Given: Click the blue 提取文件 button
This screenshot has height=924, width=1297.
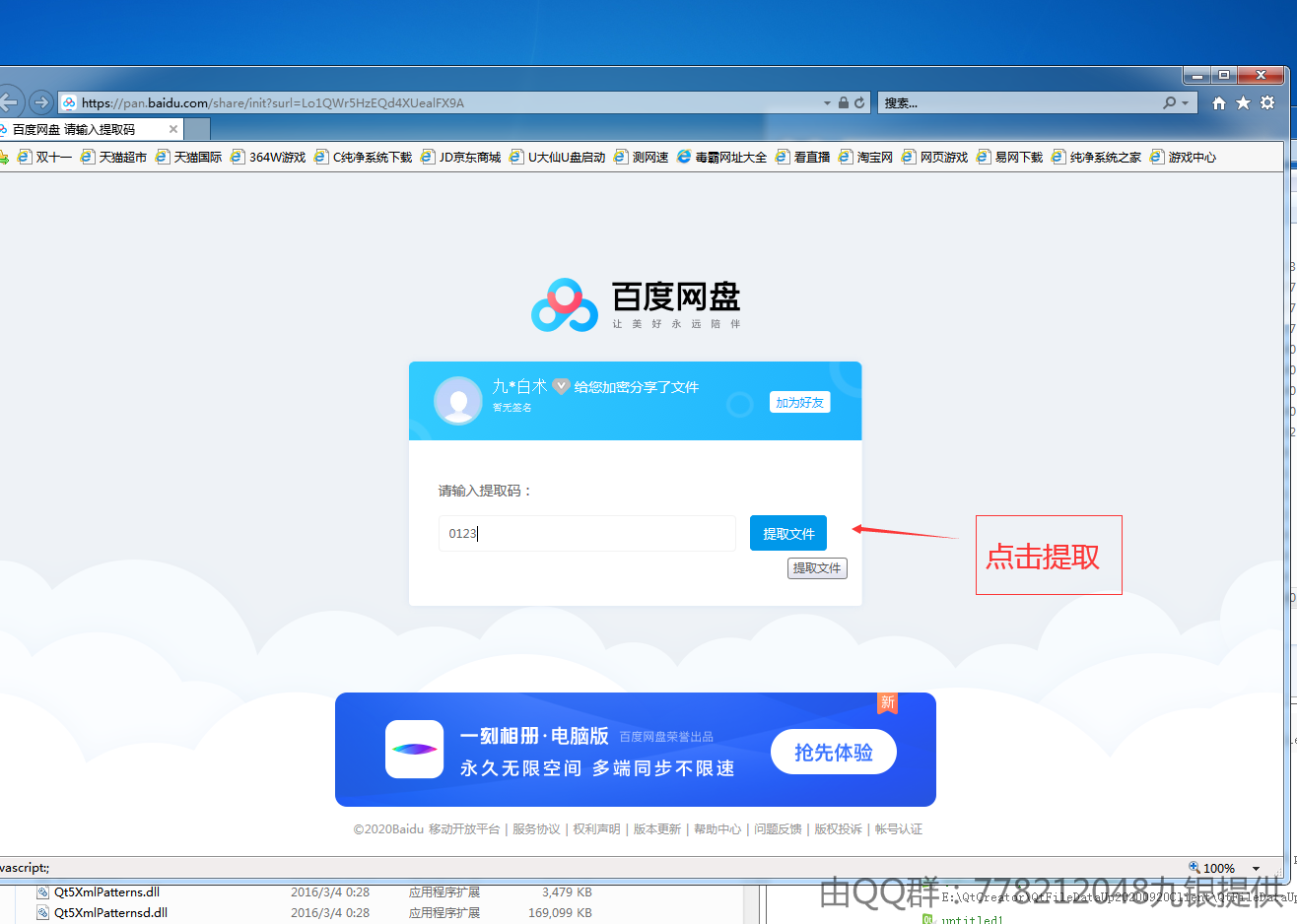Looking at the screenshot, I should (788, 533).
